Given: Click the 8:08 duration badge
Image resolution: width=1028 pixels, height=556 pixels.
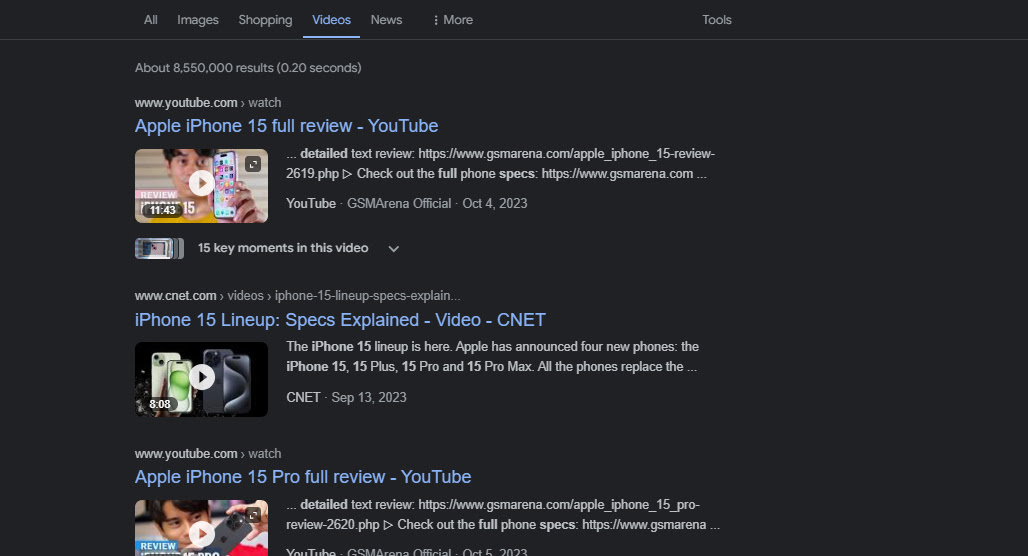Looking at the screenshot, I should click(x=159, y=404).
